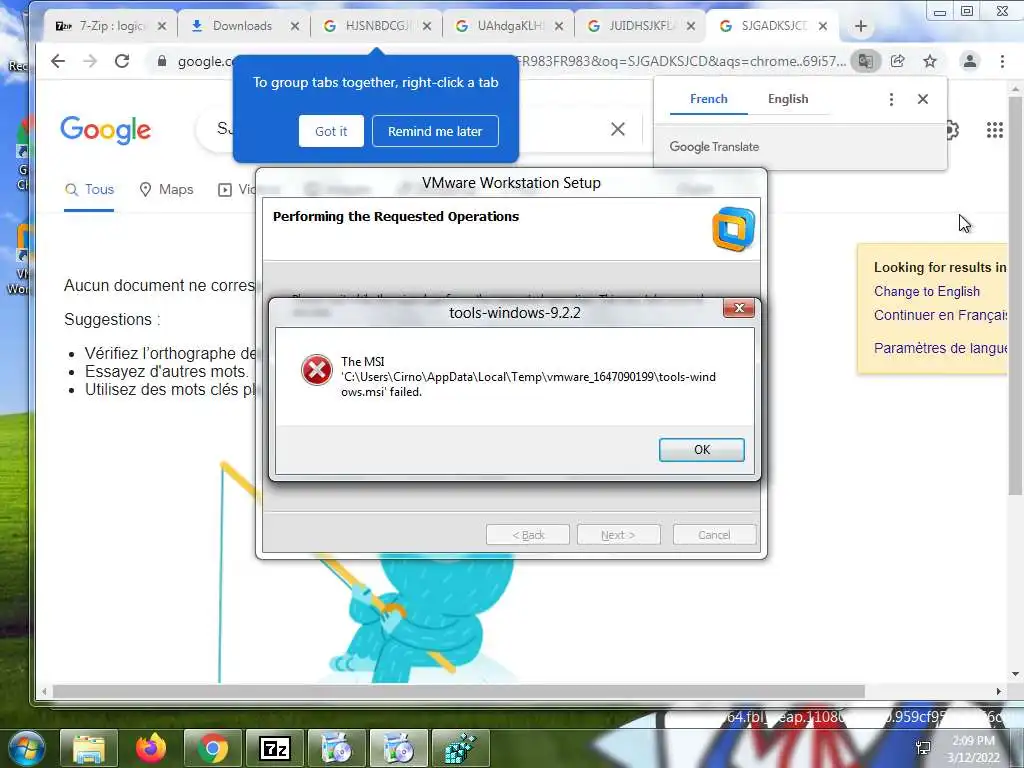Click Remind me later button
1024x768 pixels.
(435, 131)
